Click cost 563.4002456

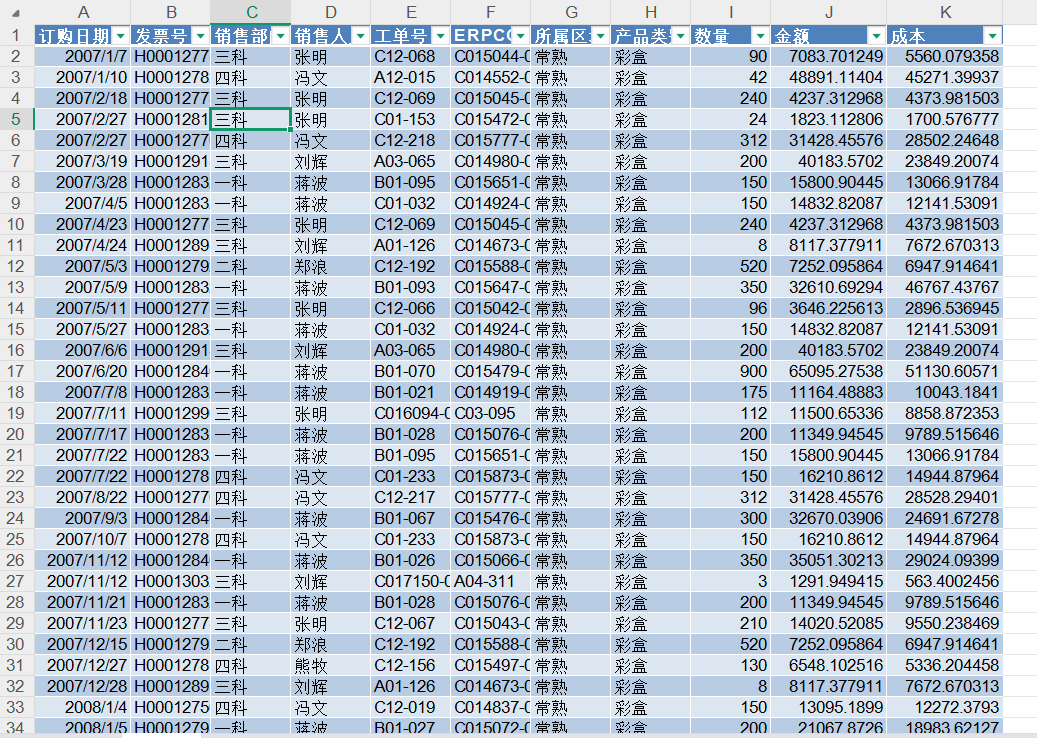click(x=945, y=581)
